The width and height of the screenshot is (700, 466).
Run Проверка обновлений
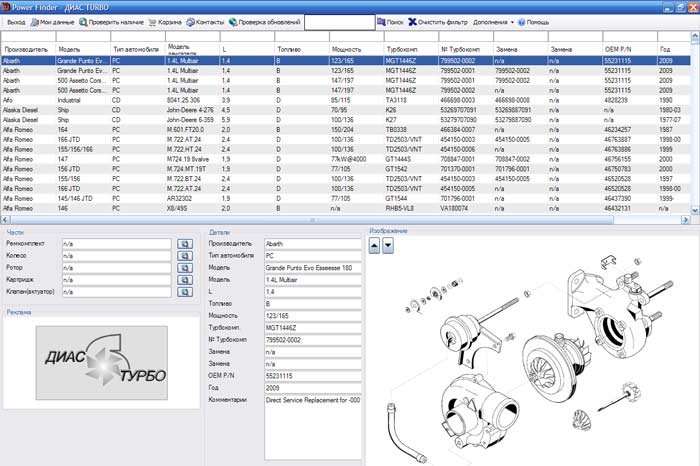pyautogui.click(x=264, y=22)
